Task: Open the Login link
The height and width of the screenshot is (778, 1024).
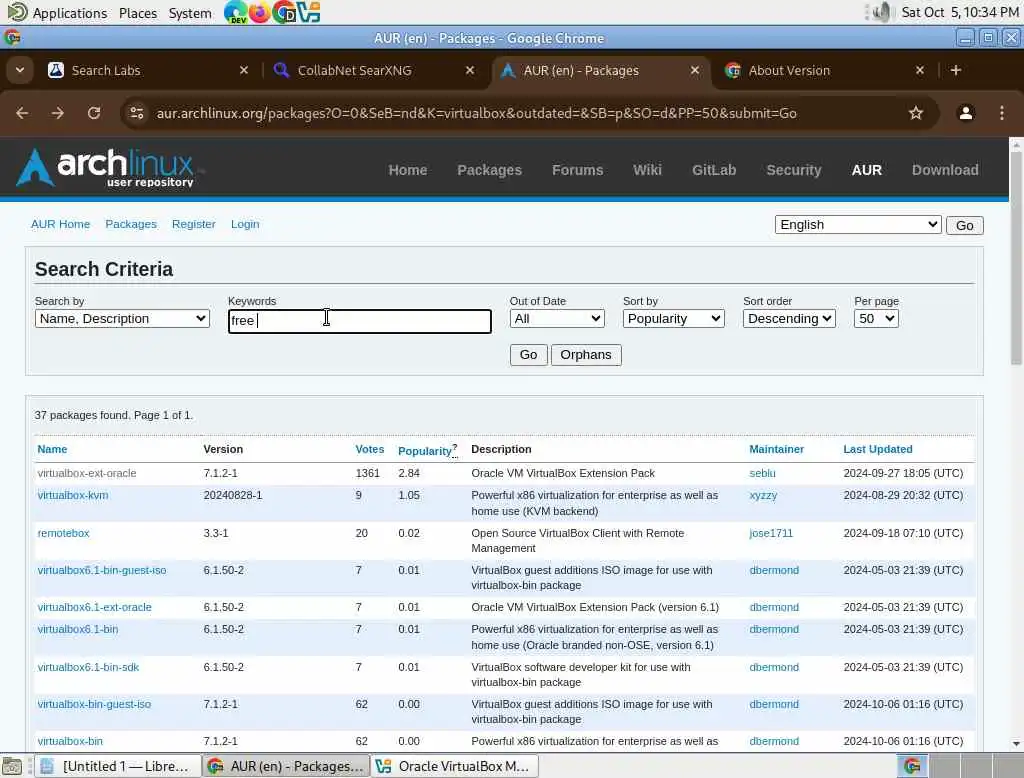Action: [245, 224]
